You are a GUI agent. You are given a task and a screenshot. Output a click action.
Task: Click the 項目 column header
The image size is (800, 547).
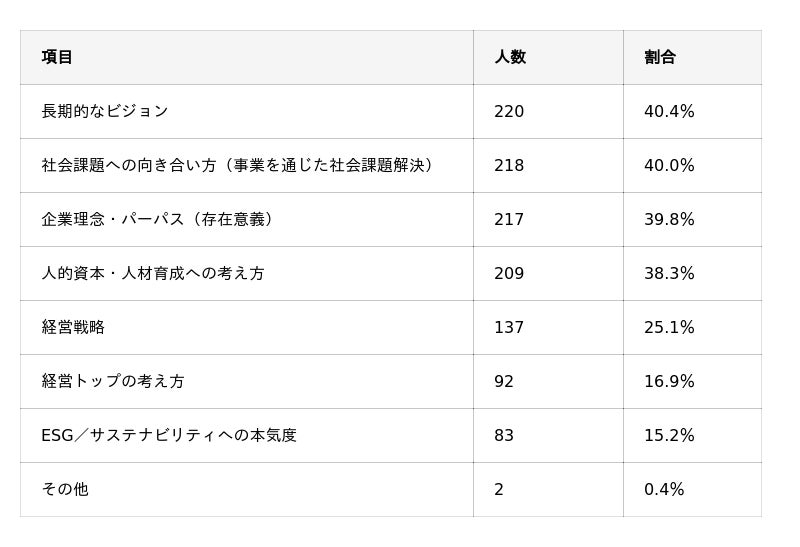[x=57, y=57]
